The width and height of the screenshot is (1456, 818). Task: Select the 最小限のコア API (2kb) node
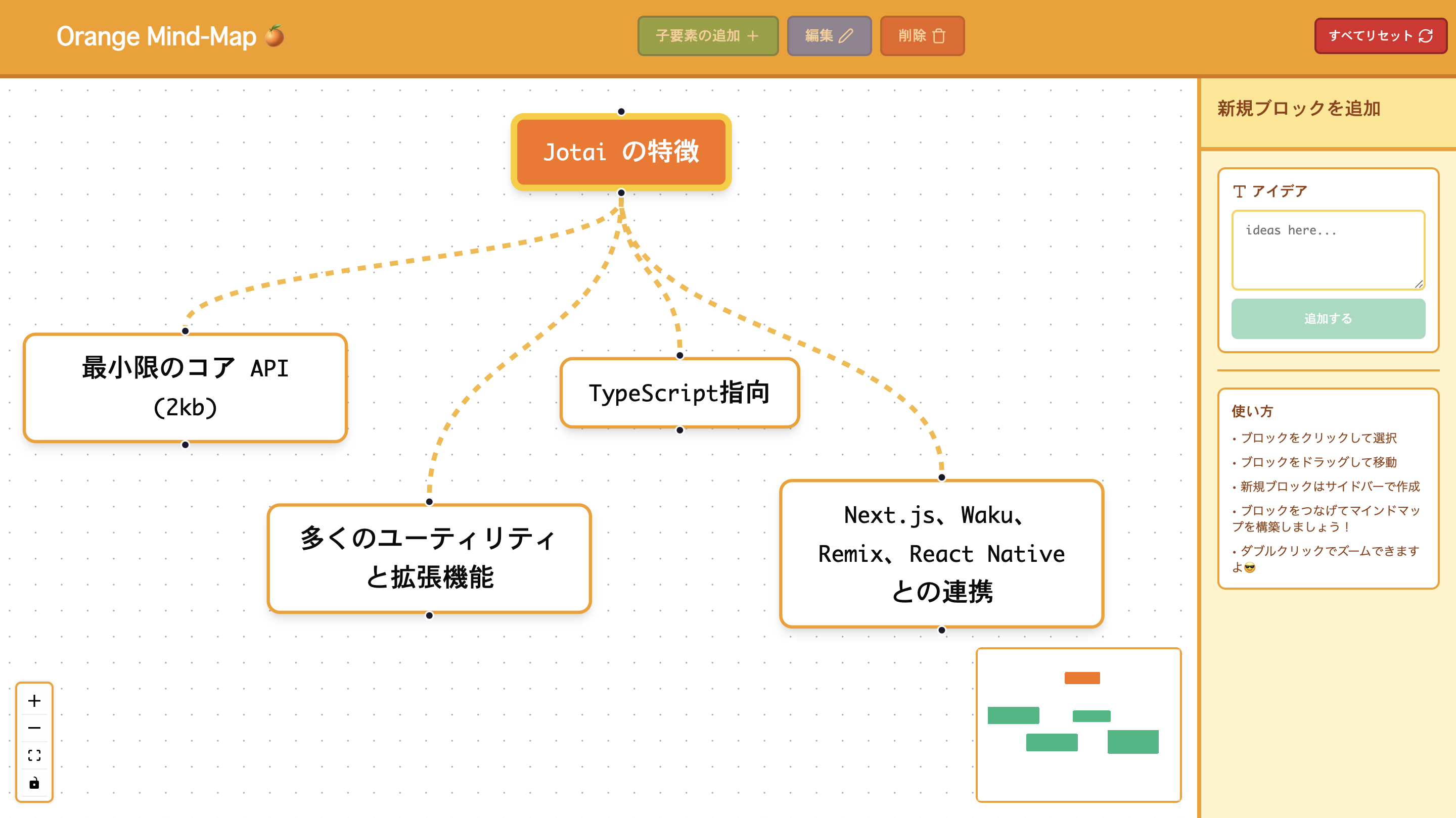point(185,388)
